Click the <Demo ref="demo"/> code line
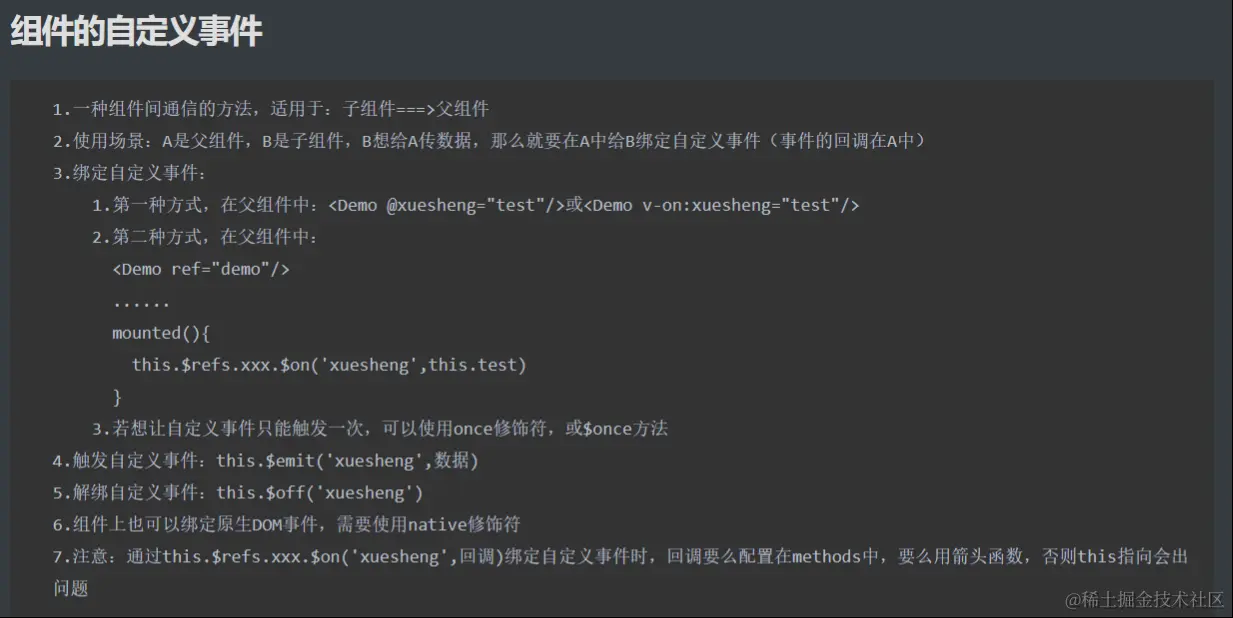 (x=201, y=269)
